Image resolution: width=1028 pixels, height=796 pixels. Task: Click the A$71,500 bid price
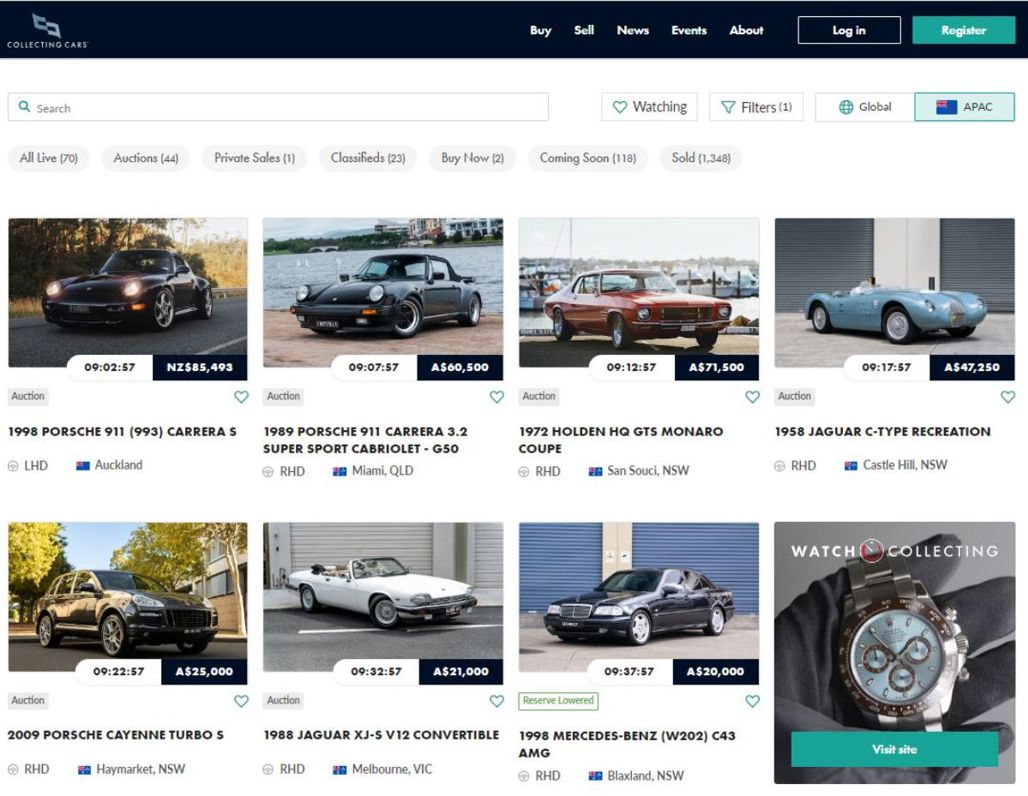tap(716, 367)
